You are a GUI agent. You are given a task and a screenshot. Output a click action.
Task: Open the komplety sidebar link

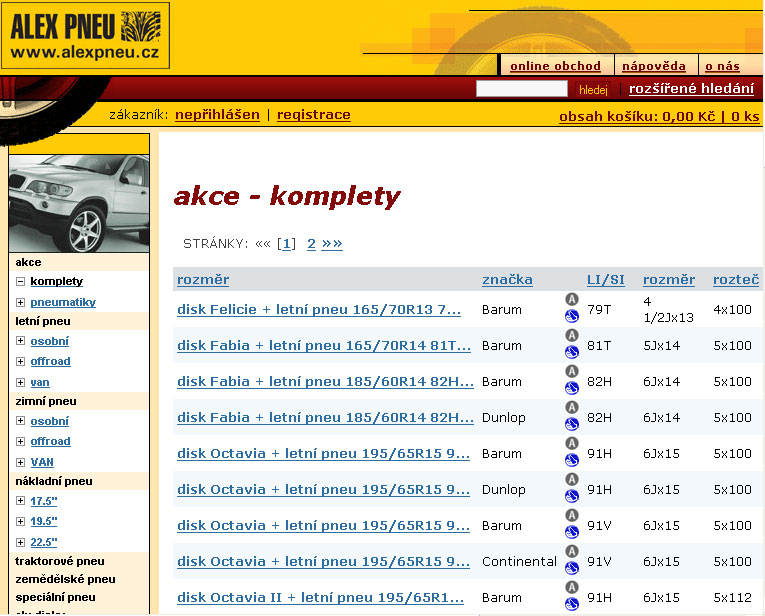[57, 281]
